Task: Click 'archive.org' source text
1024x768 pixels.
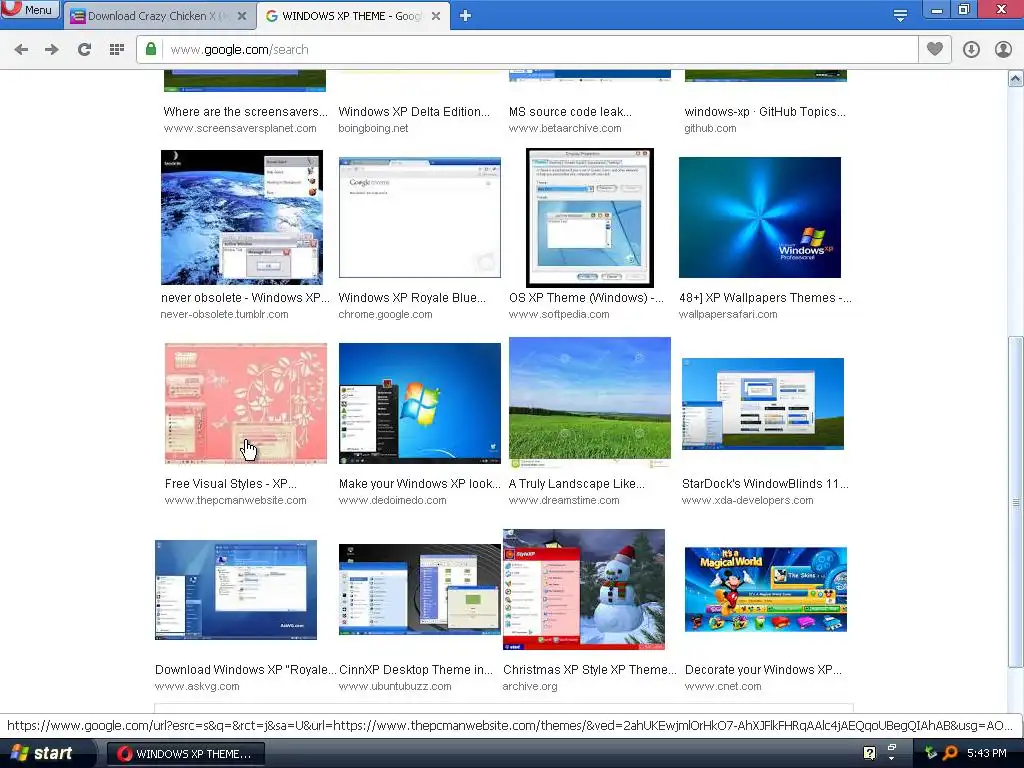Action: (x=530, y=687)
